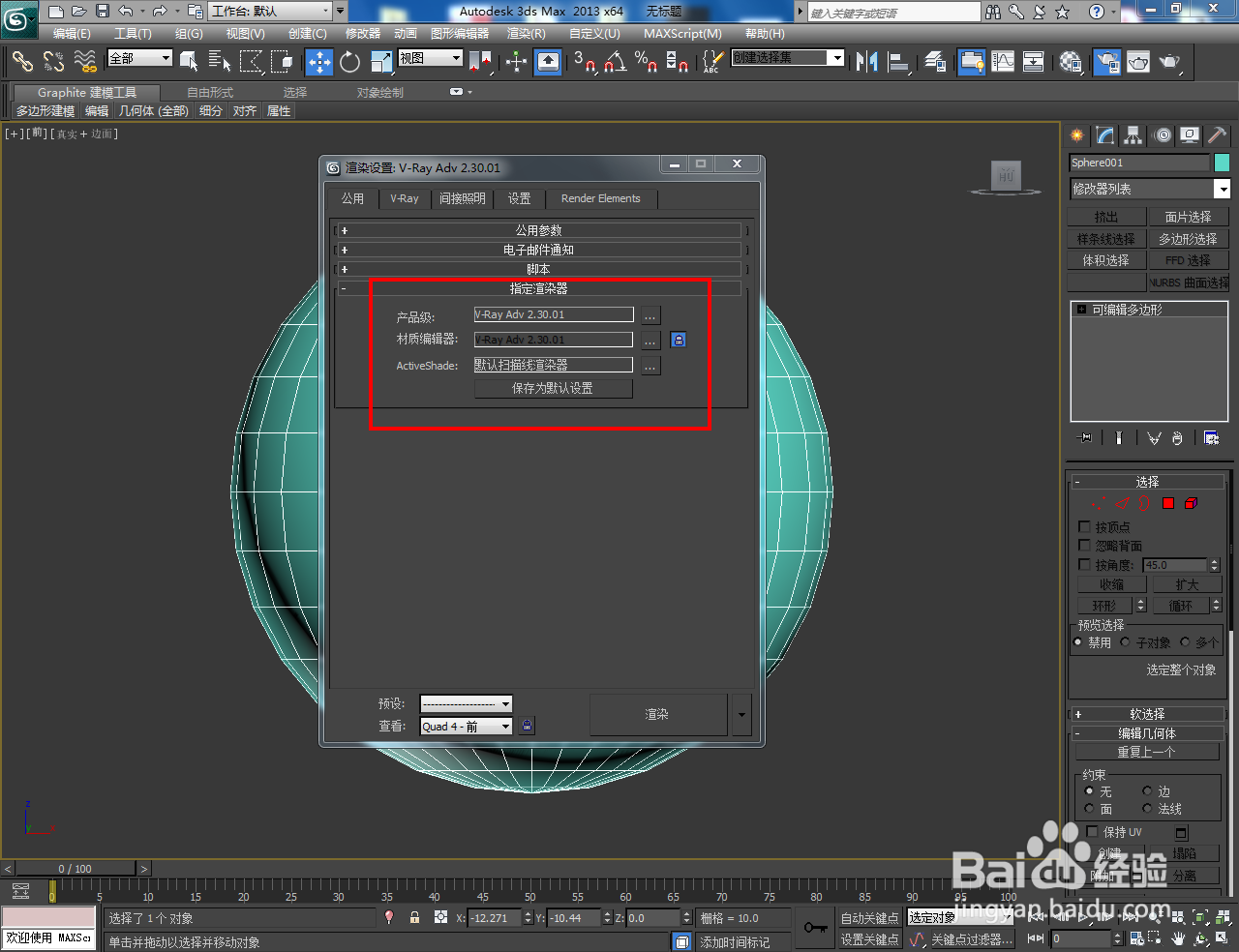Click browse button for ActiveShade renderer
This screenshot has width=1239, height=952.
point(650,366)
